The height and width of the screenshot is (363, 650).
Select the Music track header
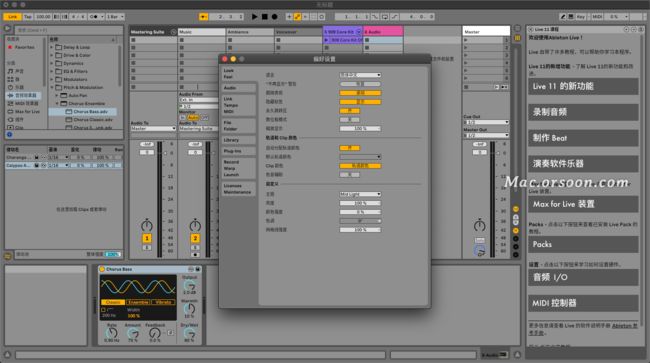pos(201,32)
